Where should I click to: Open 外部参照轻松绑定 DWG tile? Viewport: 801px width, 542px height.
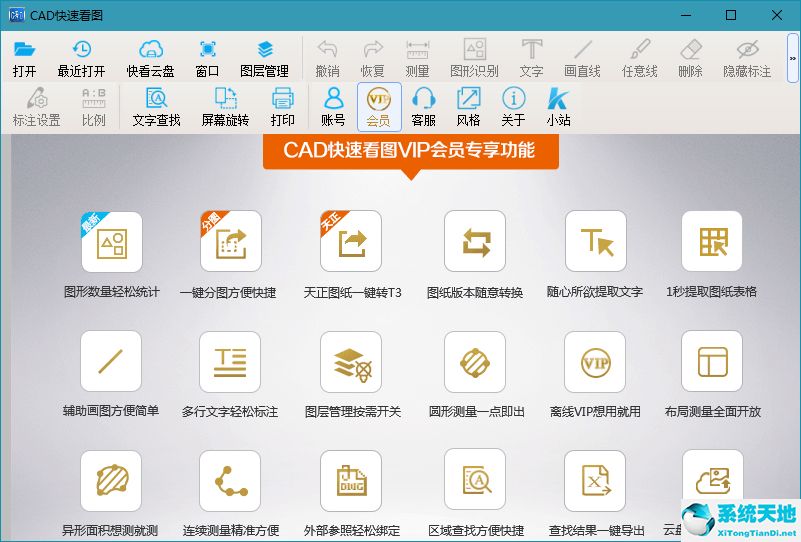[x=351, y=481]
